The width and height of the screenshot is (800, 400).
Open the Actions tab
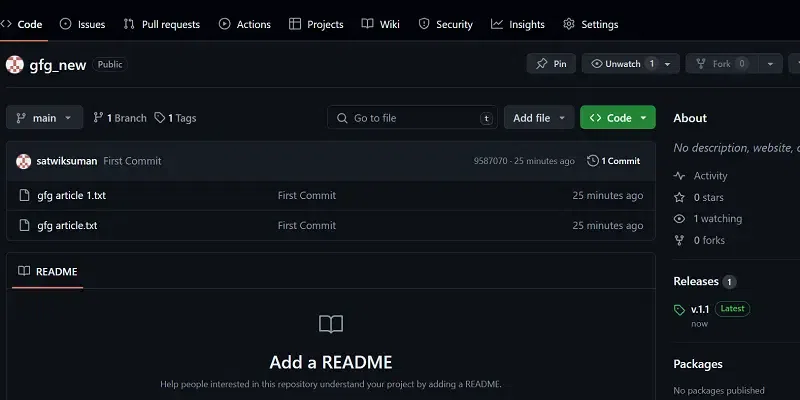point(244,24)
